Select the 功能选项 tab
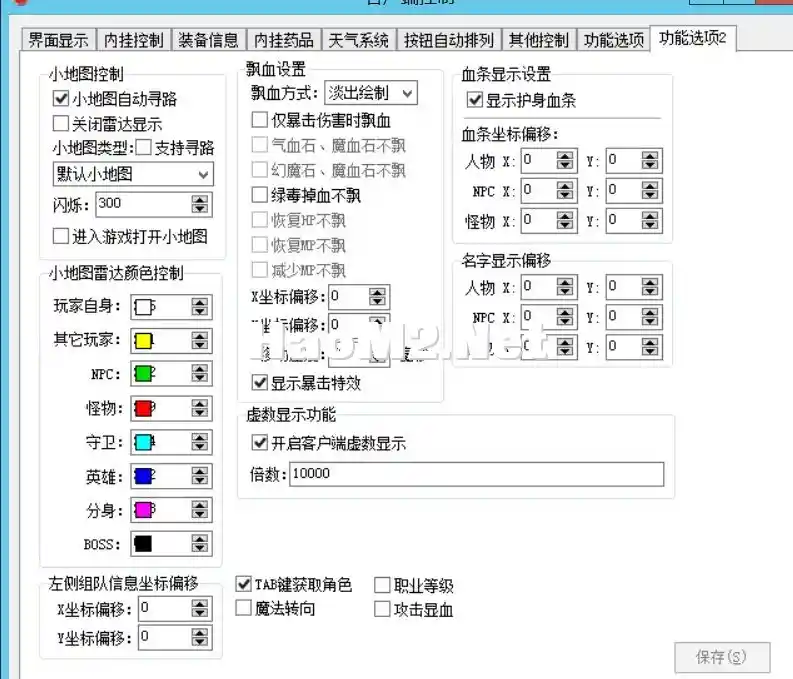 [x=614, y=40]
